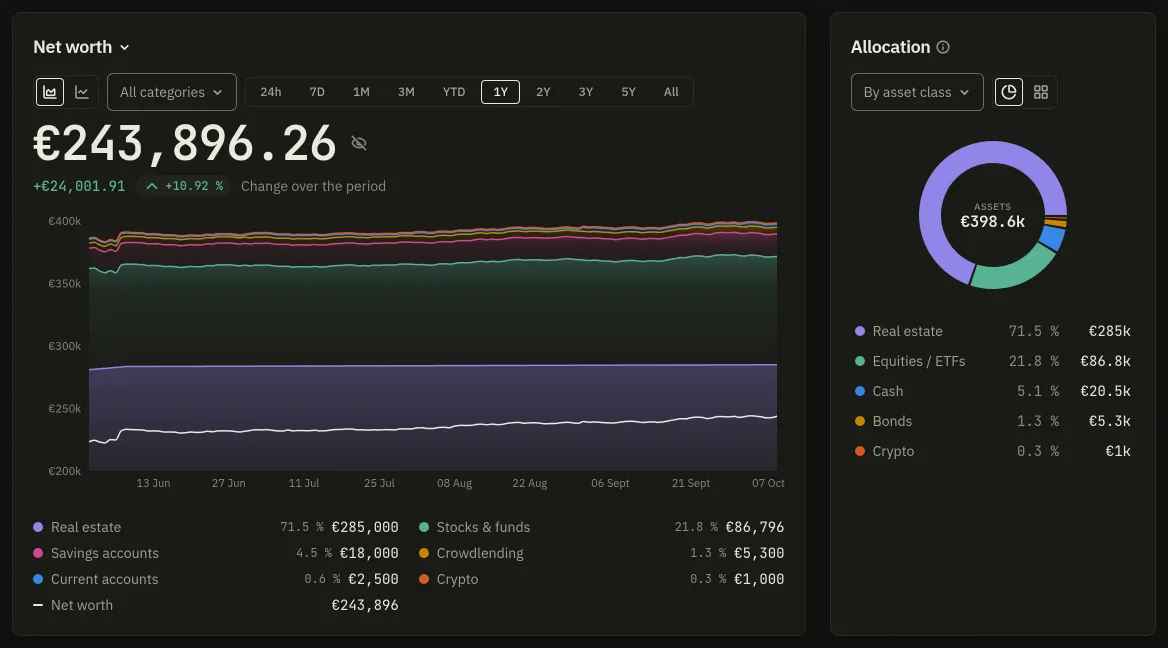The image size is (1168, 648).
Task: Select the YTD time range
Action: point(454,92)
